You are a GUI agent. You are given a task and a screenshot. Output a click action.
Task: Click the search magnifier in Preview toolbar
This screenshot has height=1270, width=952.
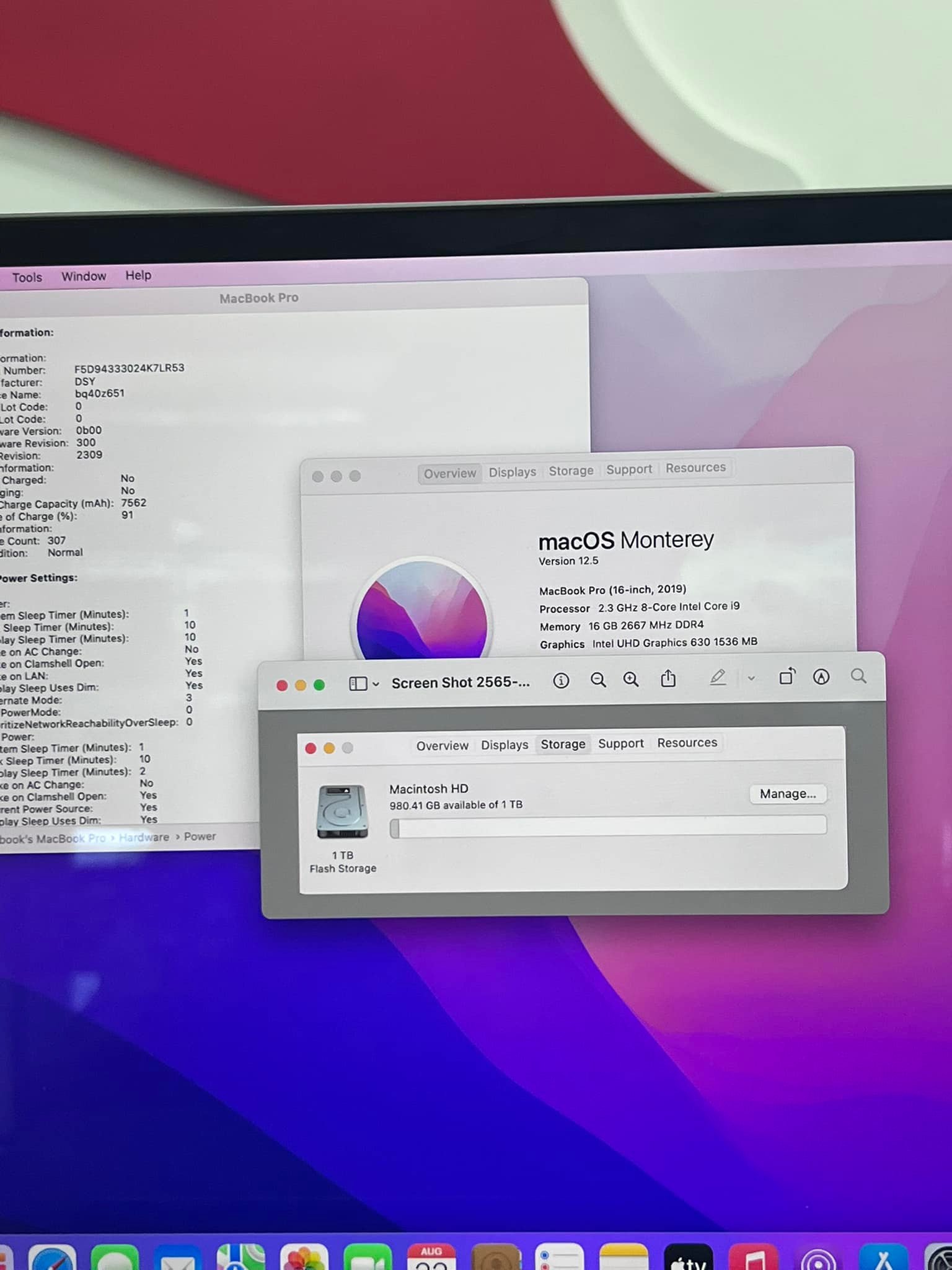858,676
